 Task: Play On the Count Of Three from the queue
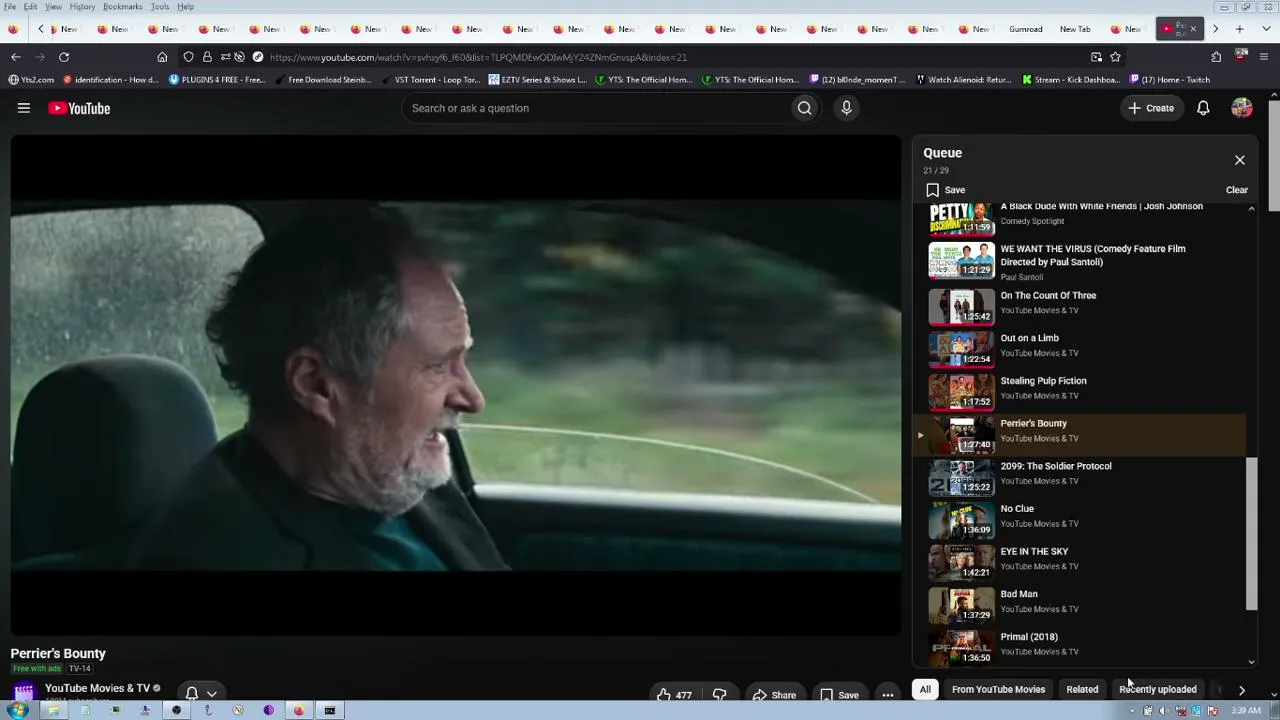click(x=1079, y=307)
